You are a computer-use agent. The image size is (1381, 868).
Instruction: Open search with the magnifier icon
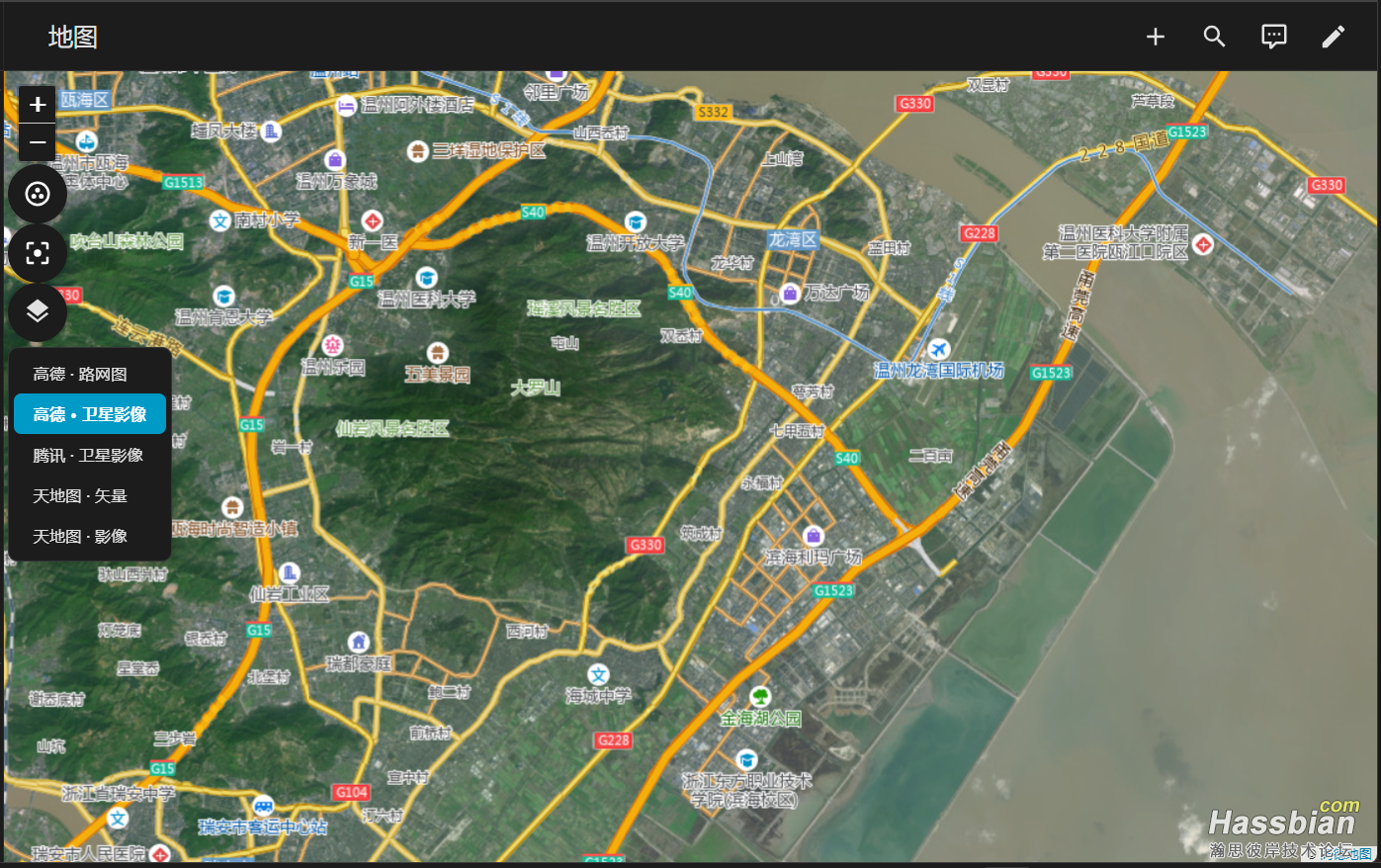pyautogui.click(x=1214, y=37)
